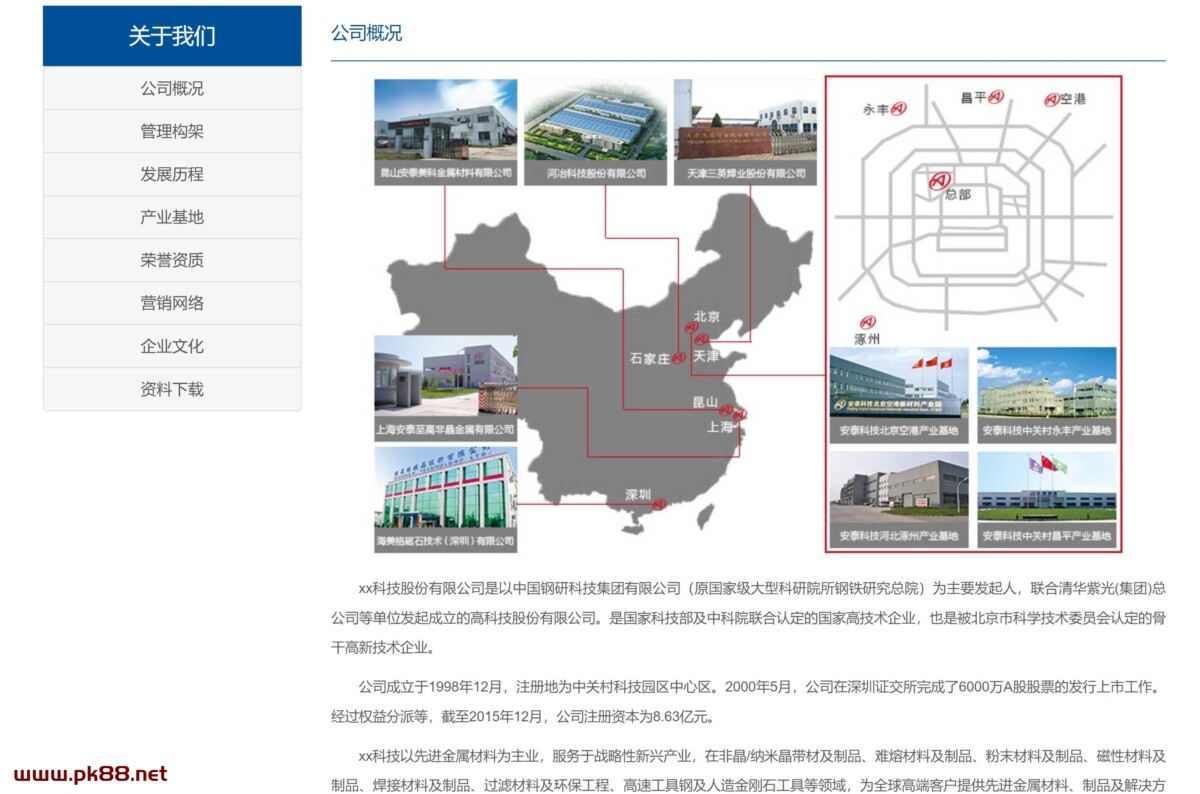Click the 空港 location marker icon
The image size is (1200, 794).
click(x=1051, y=99)
